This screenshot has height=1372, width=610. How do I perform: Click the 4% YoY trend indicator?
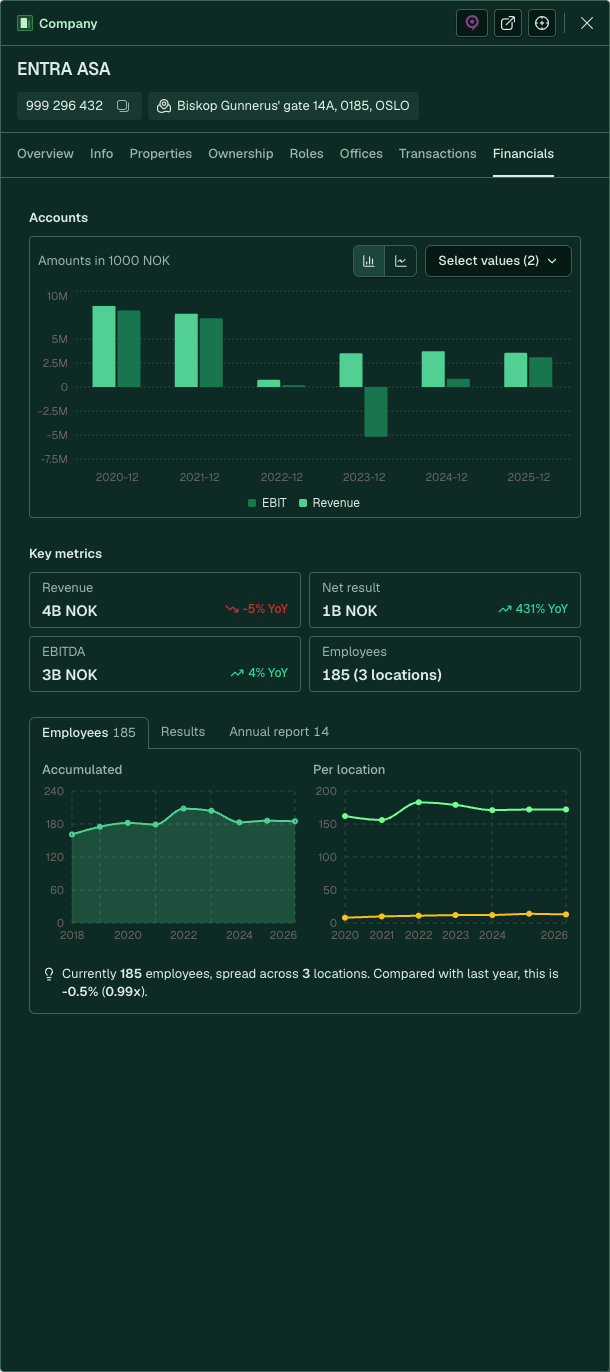(x=259, y=673)
